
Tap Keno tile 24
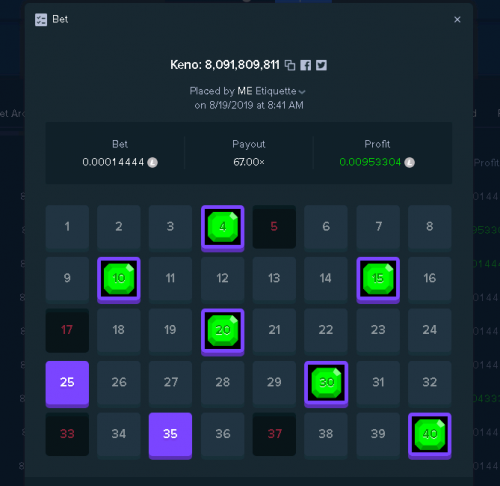(x=430, y=331)
